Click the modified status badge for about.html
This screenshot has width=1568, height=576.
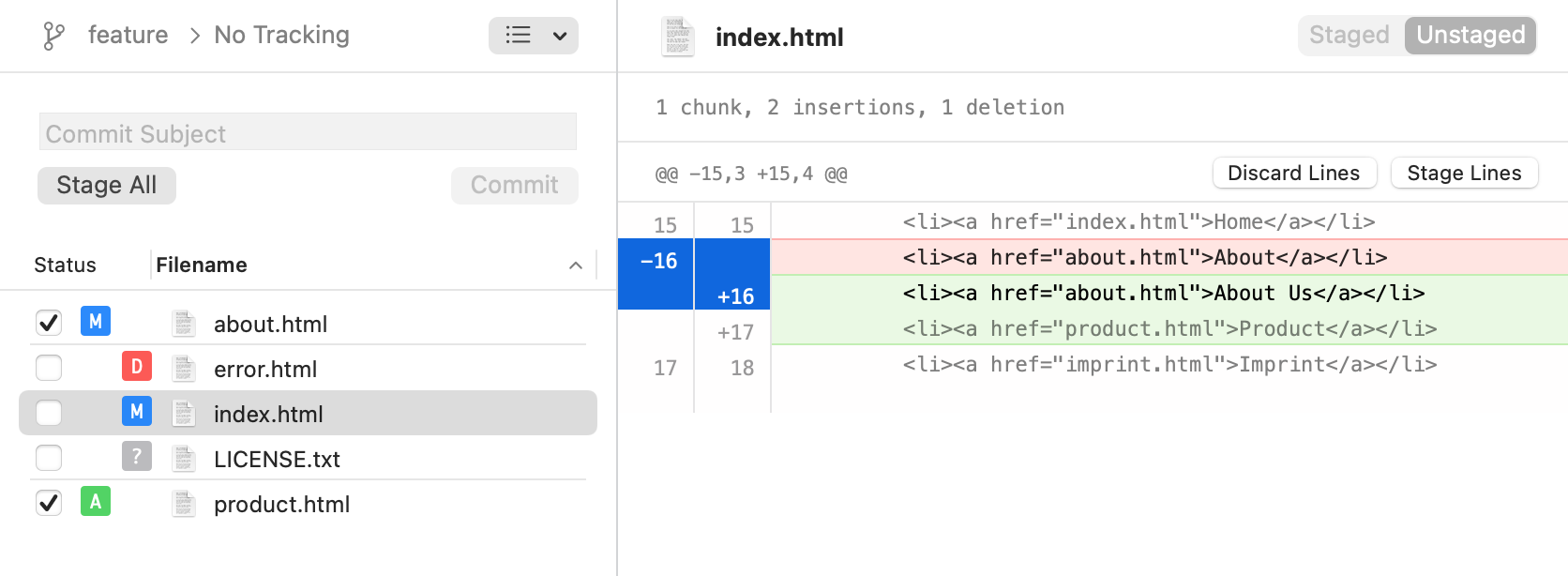96,322
